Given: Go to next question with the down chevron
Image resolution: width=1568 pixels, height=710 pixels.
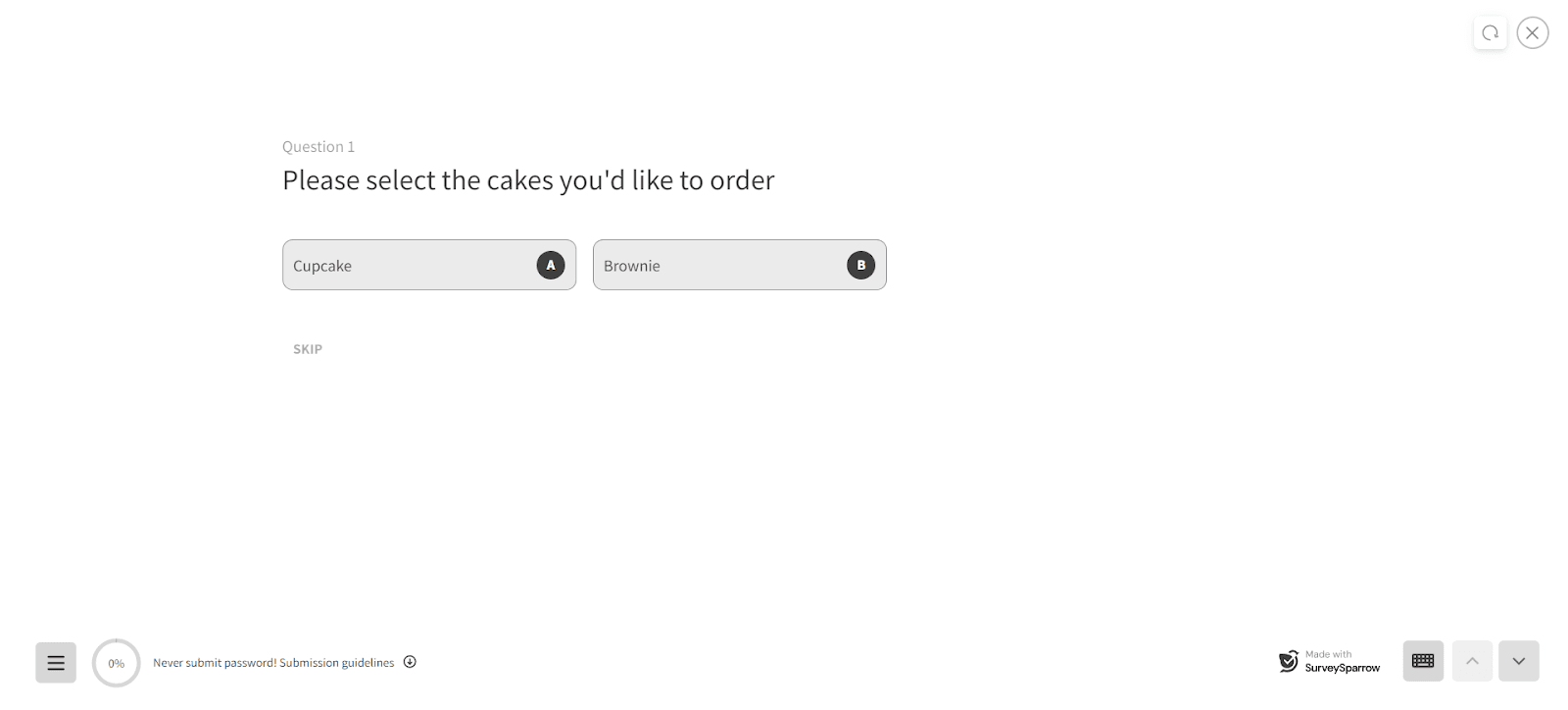Looking at the screenshot, I should (1519, 661).
